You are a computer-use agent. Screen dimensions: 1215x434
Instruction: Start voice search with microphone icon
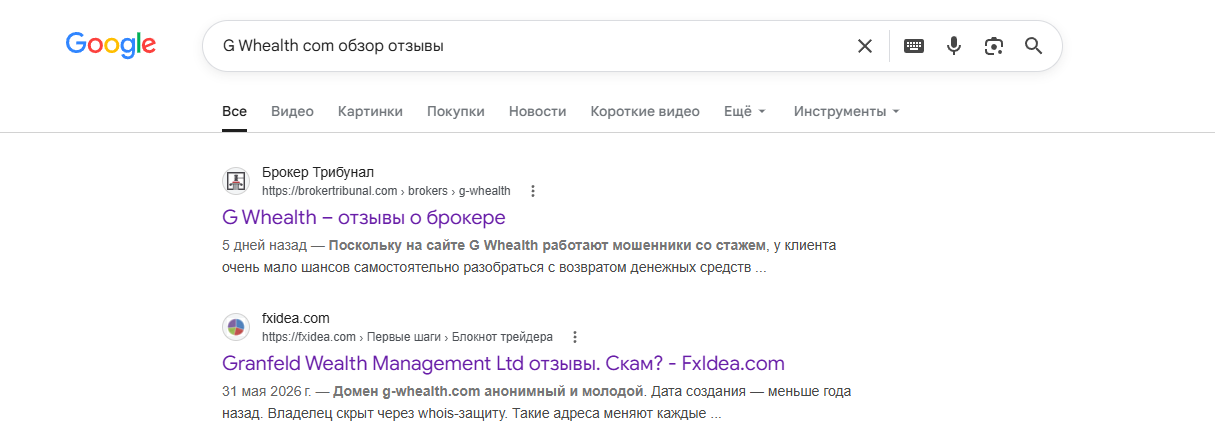tap(954, 46)
